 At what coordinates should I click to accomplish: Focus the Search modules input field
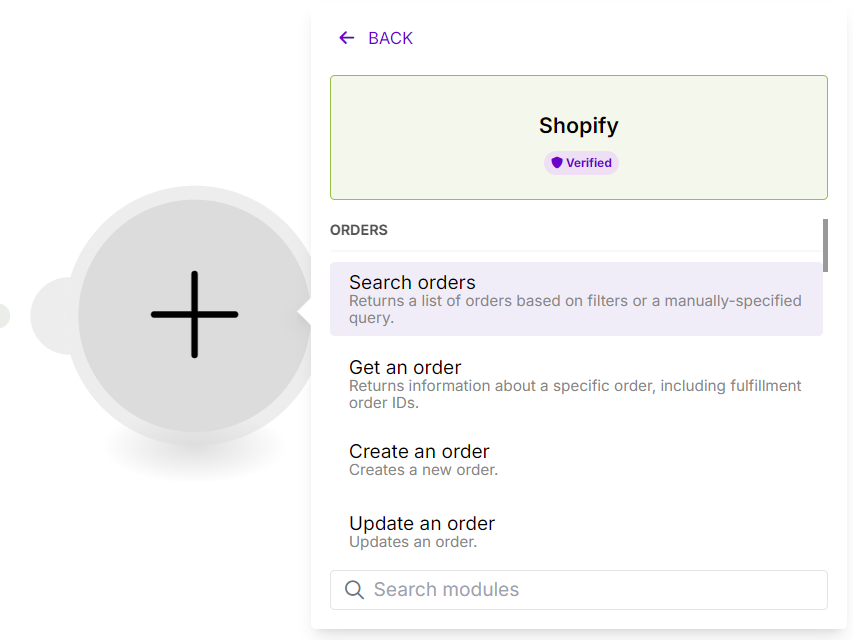[590, 590]
